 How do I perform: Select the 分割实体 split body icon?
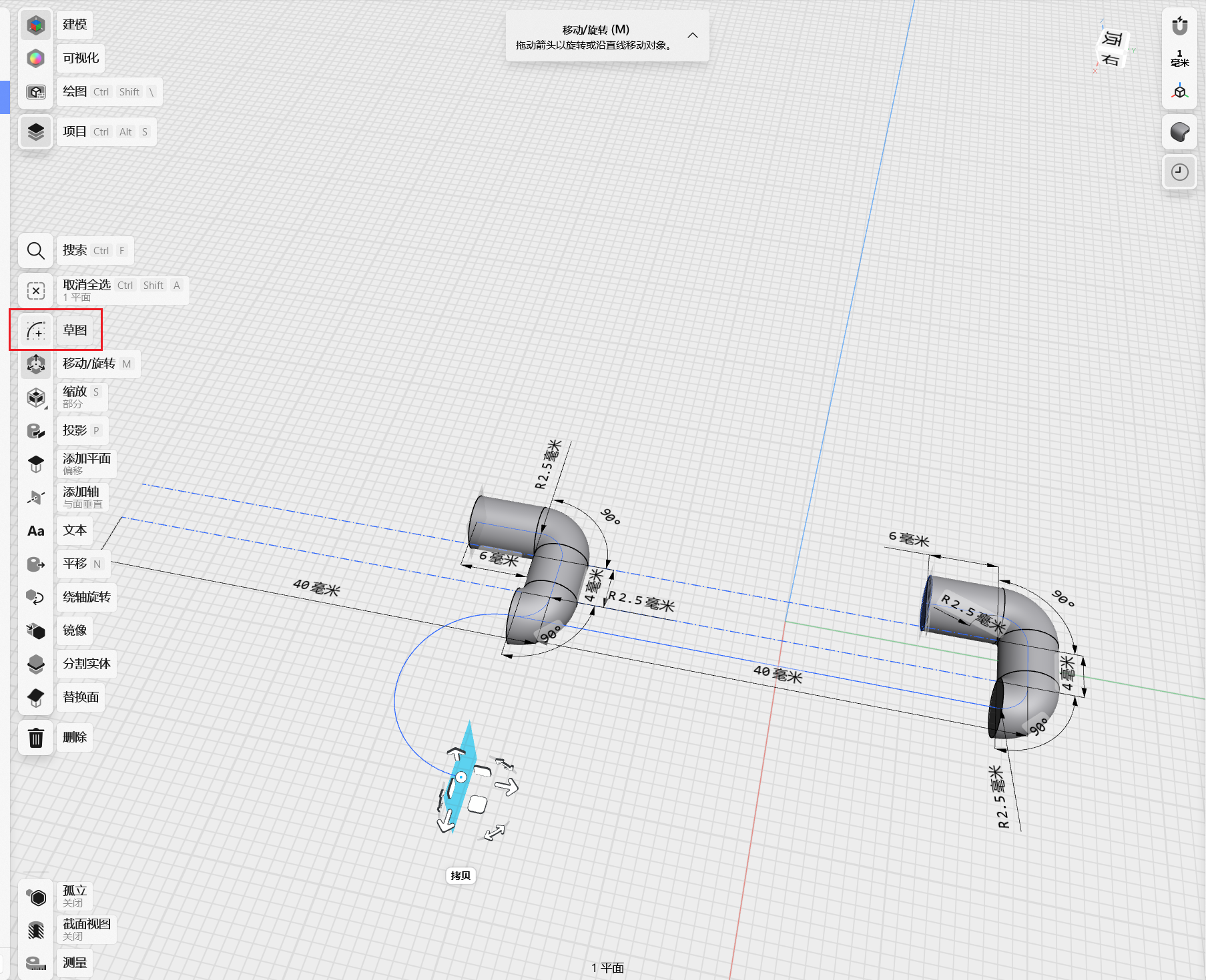(x=36, y=664)
